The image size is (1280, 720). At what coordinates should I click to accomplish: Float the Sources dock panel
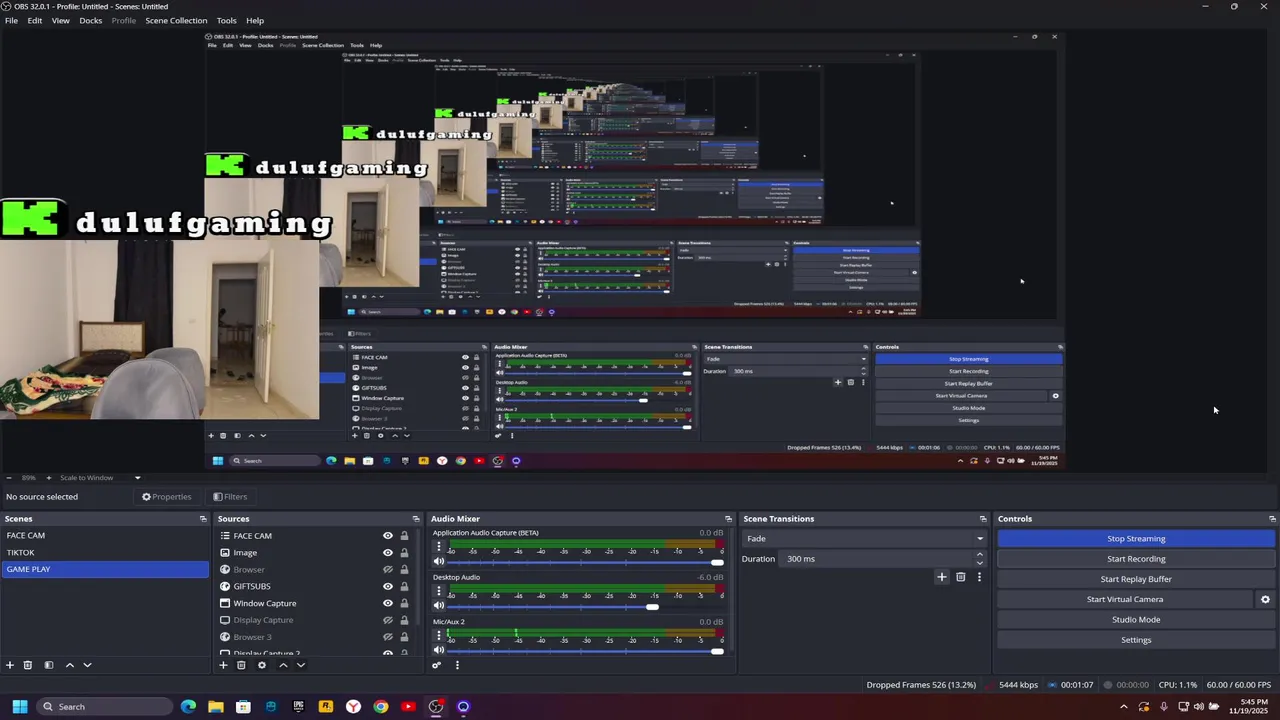click(416, 519)
